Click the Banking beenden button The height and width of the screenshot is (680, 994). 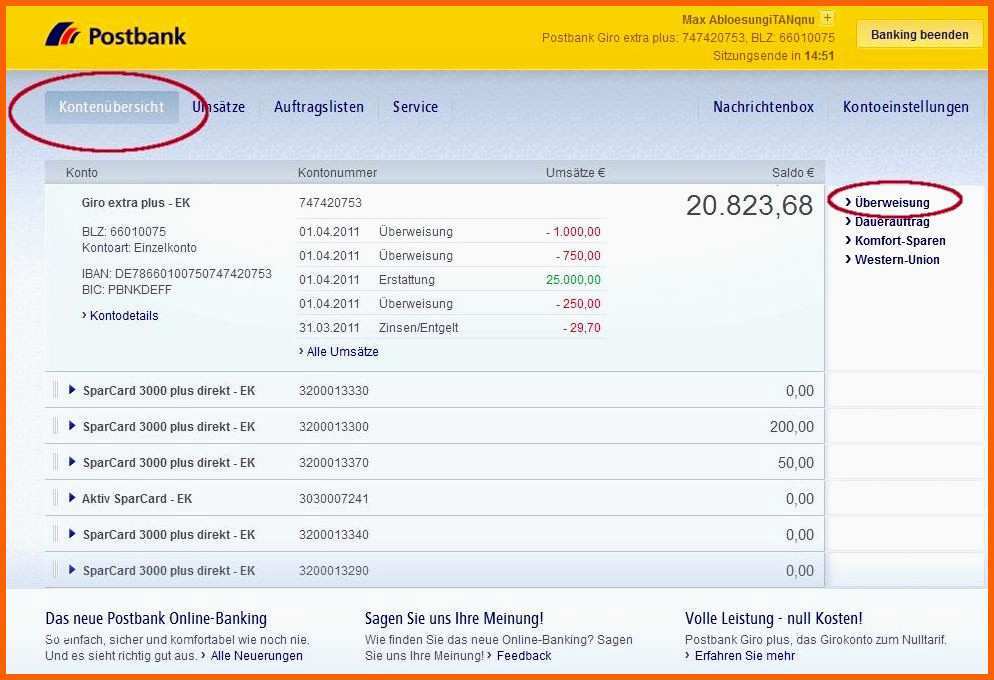920,35
